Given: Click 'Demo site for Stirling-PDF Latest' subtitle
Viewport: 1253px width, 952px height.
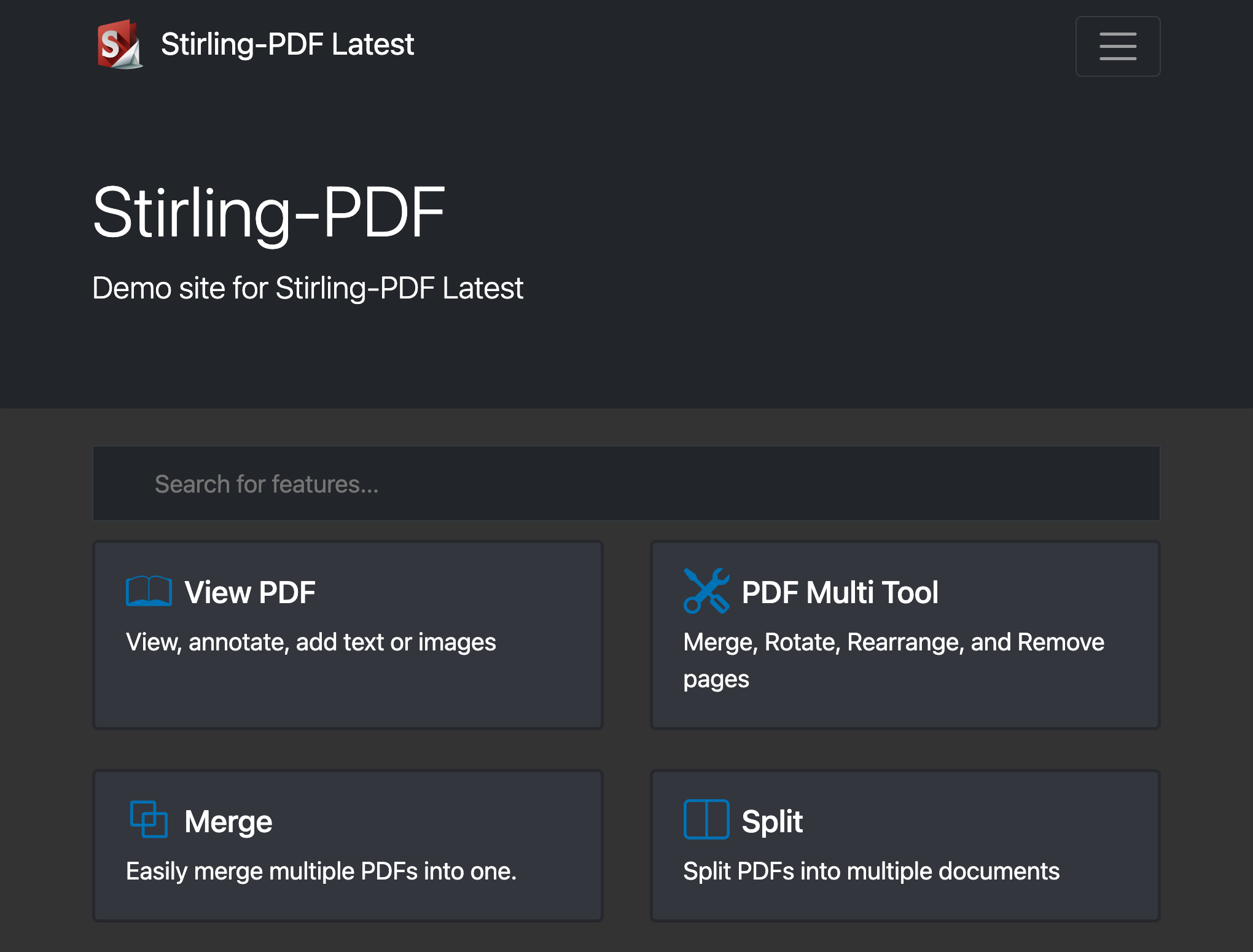Looking at the screenshot, I should point(308,288).
